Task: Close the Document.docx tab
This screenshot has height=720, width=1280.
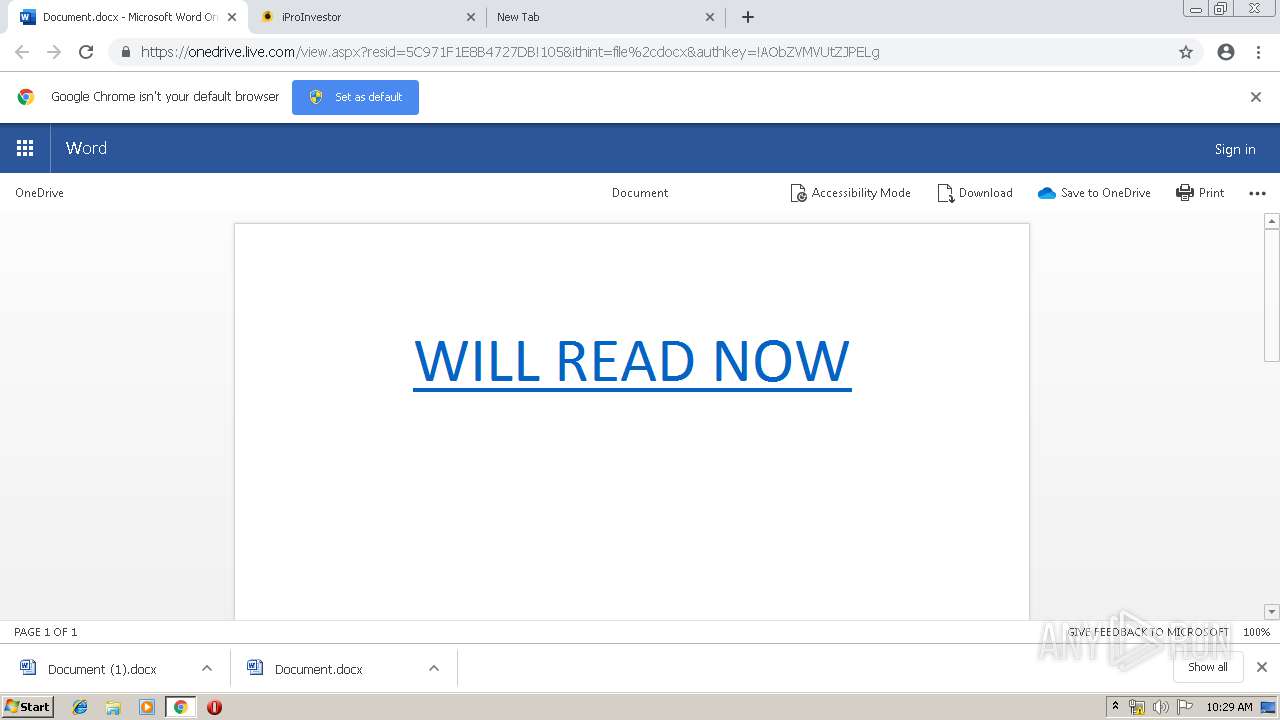Action: tap(231, 17)
